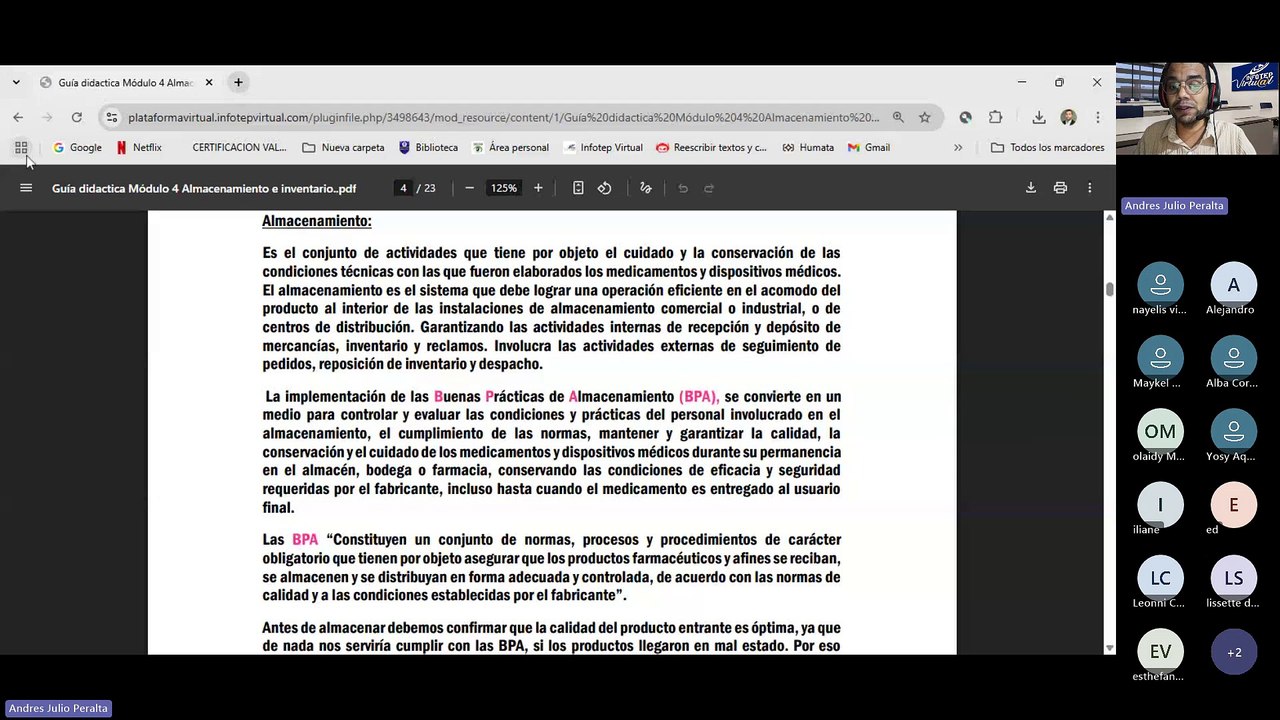Bookmark this page with the star icon
Image resolution: width=1280 pixels, height=720 pixels.
pos(925,117)
